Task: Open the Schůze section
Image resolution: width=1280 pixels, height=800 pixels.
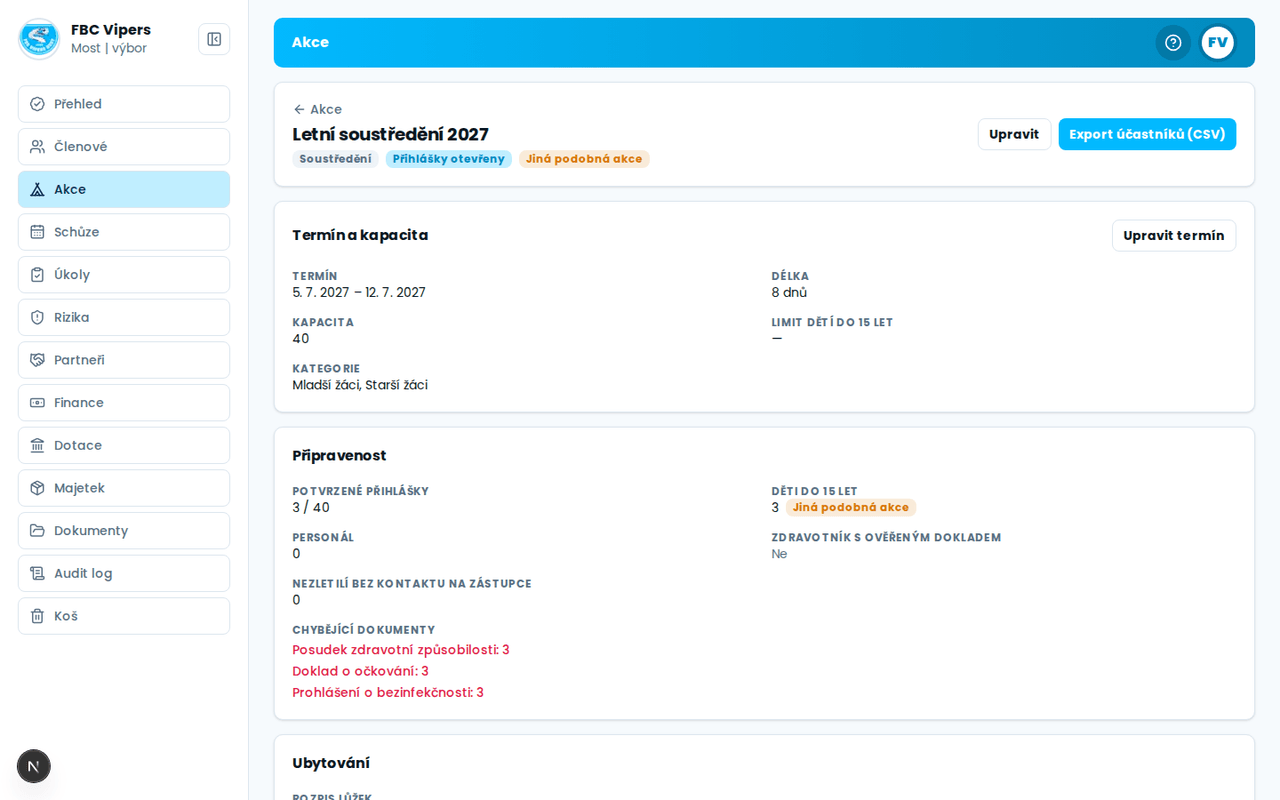Action: [x=124, y=232]
